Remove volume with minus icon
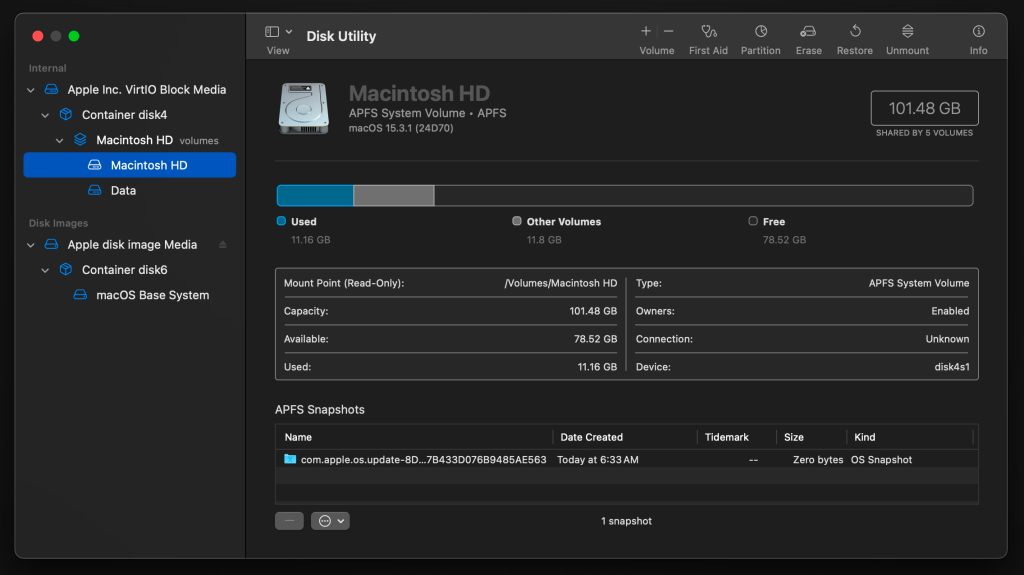This screenshot has height=575, width=1024. tap(669, 31)
